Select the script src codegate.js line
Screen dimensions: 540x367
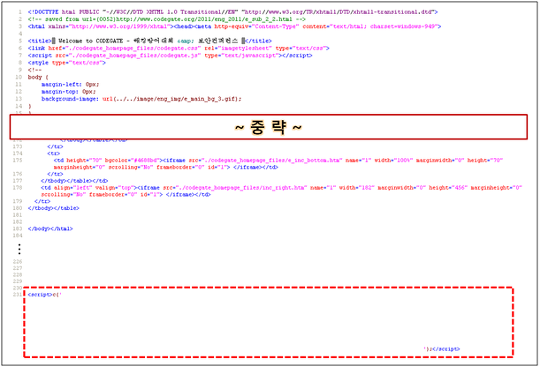point(170,55)
